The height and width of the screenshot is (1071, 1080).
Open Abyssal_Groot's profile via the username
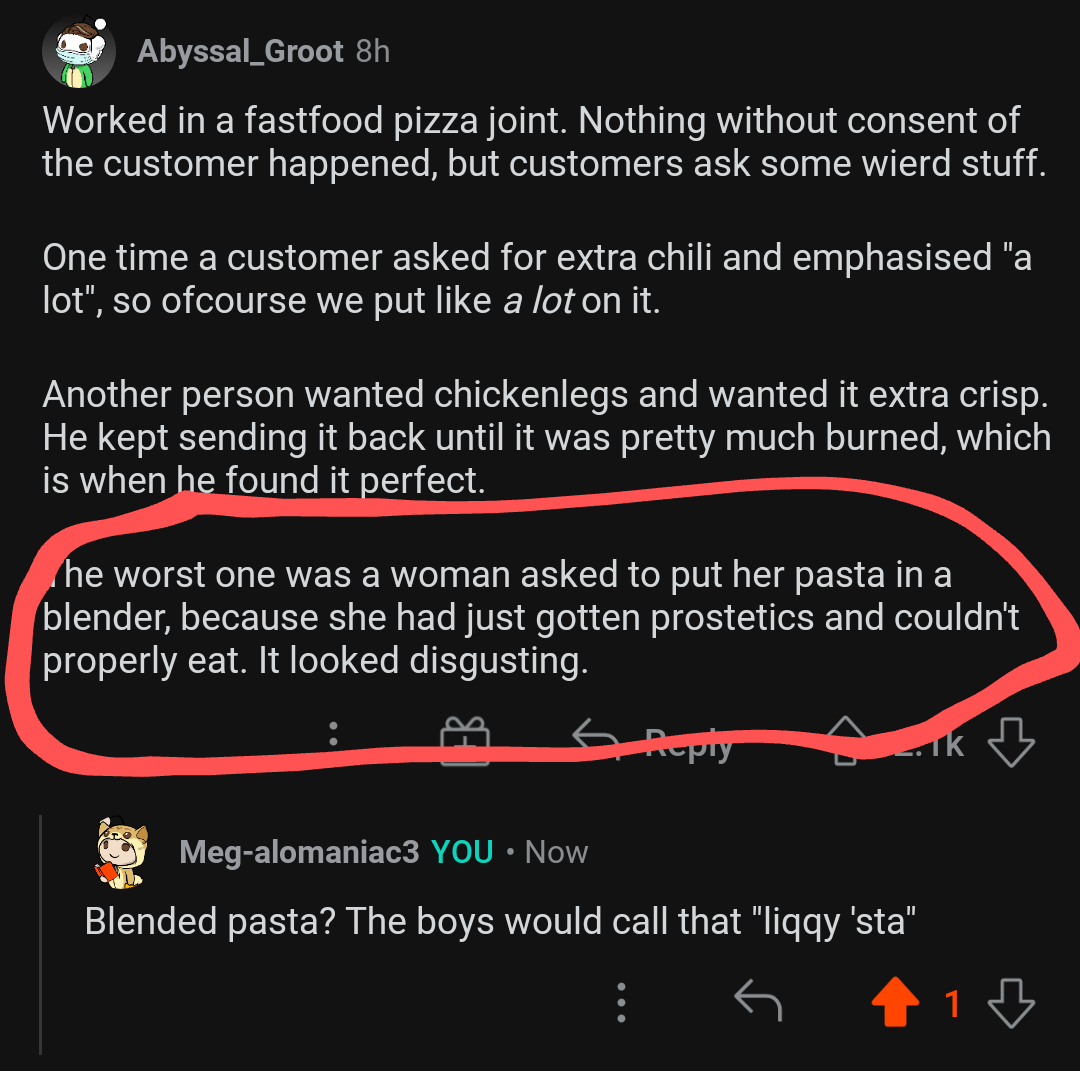coord(242,50)
